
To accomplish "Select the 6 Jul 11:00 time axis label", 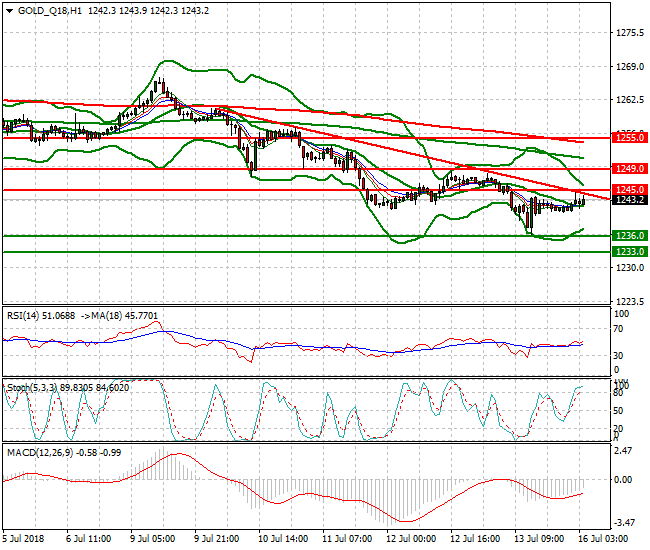I will coord(88,539).
